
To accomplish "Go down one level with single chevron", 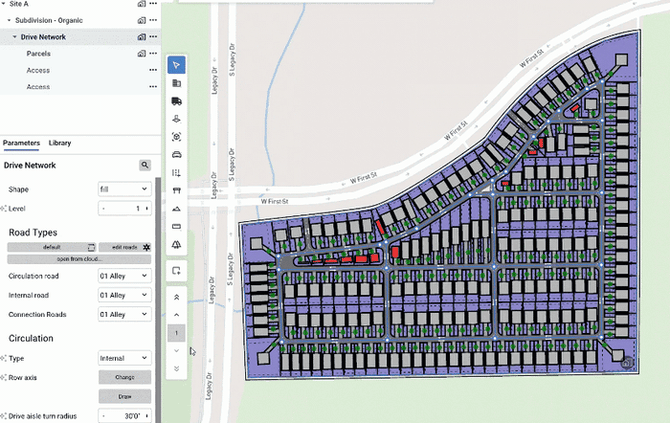I will coord(176,350).
